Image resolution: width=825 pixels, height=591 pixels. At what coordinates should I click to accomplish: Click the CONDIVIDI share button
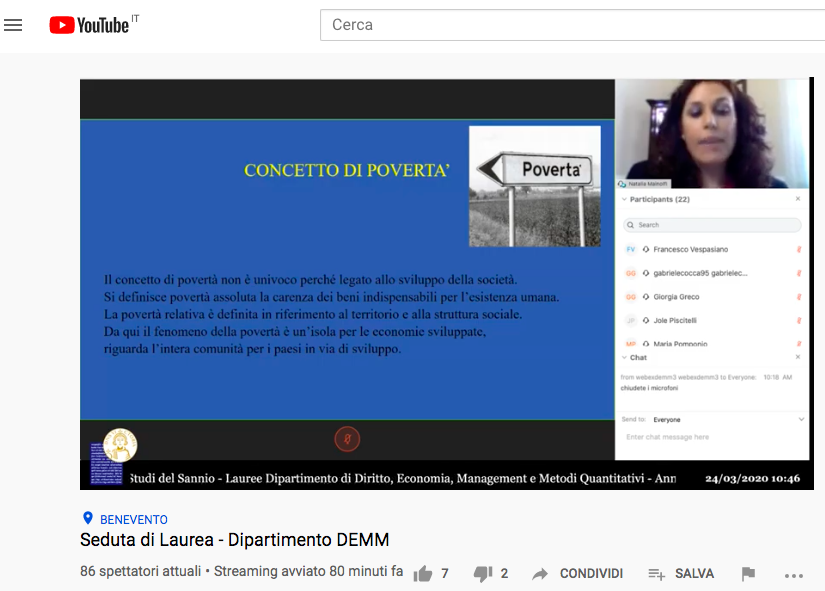pos(591,574)
